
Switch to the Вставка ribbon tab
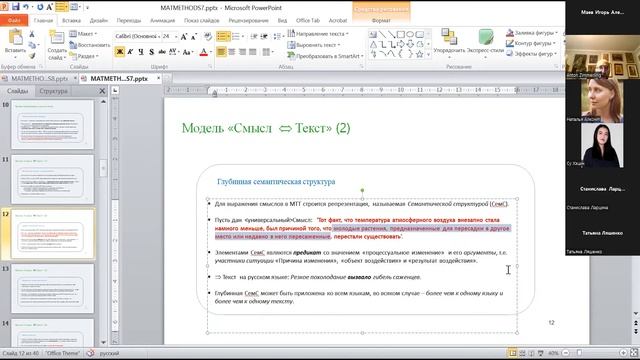(71, 20)
